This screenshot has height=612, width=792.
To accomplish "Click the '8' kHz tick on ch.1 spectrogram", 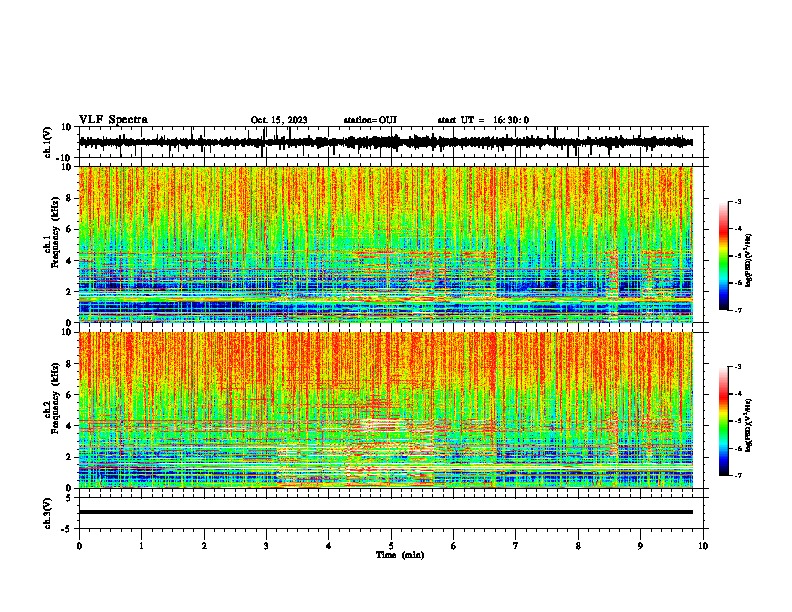I will (69, 198).
